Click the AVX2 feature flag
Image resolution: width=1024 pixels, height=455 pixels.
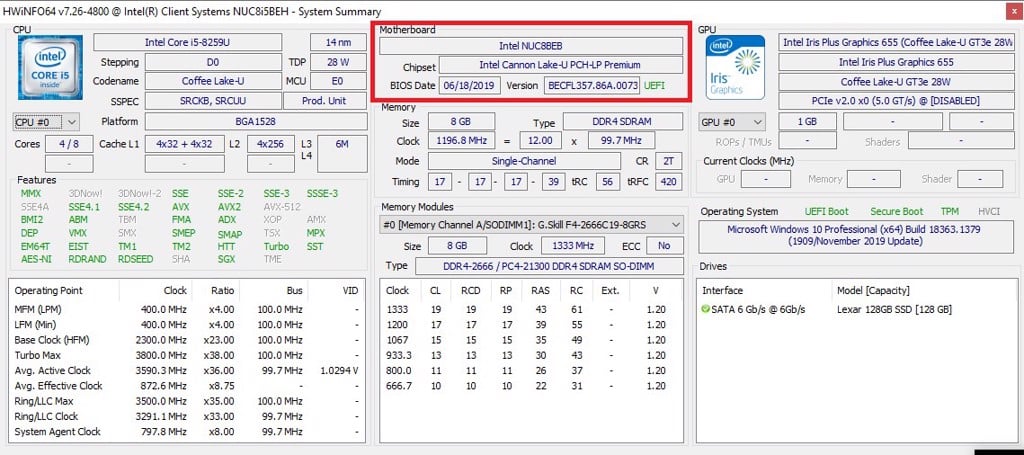[x=229, y=207]
